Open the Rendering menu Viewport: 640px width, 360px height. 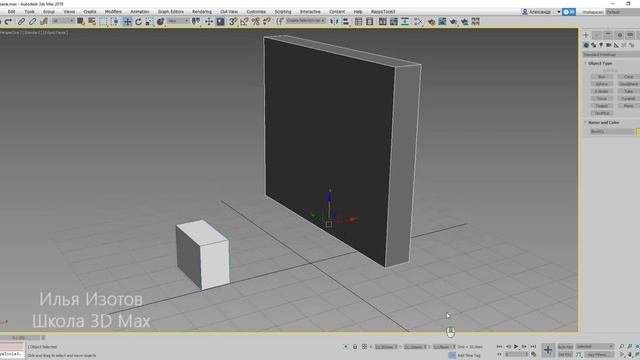point(202,12)
